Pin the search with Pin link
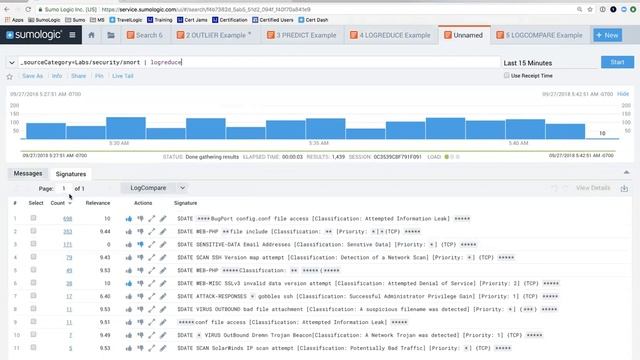Image resolution: width=640 pixels, height=360 pixels. (x=99, y=76)
